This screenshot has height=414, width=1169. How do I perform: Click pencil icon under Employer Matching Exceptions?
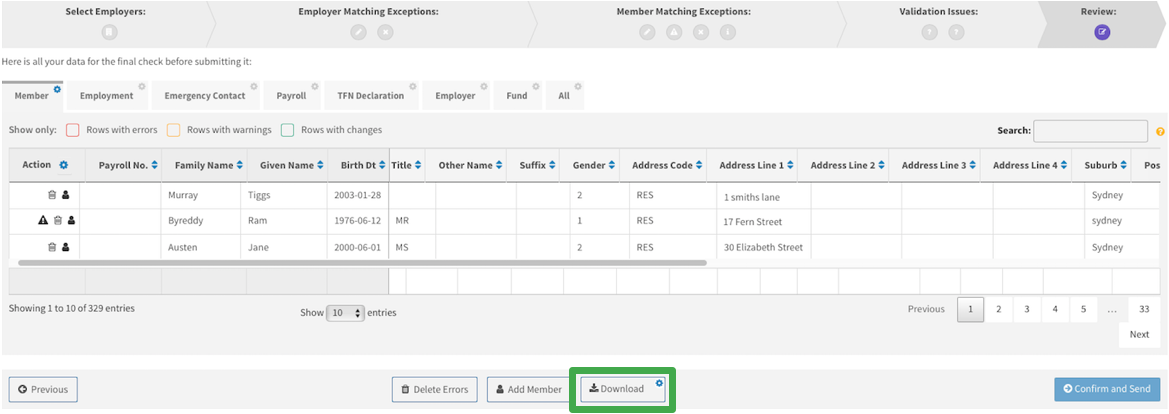[359, 32]
